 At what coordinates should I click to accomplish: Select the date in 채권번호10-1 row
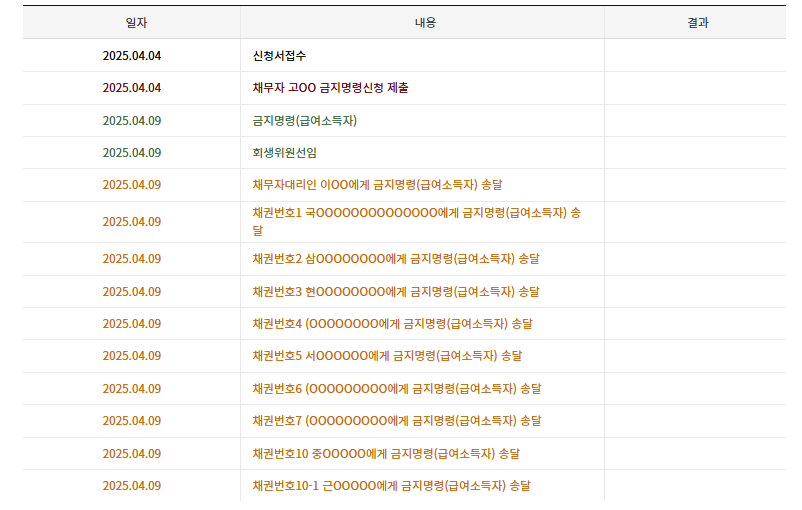[x=132, y=485]
